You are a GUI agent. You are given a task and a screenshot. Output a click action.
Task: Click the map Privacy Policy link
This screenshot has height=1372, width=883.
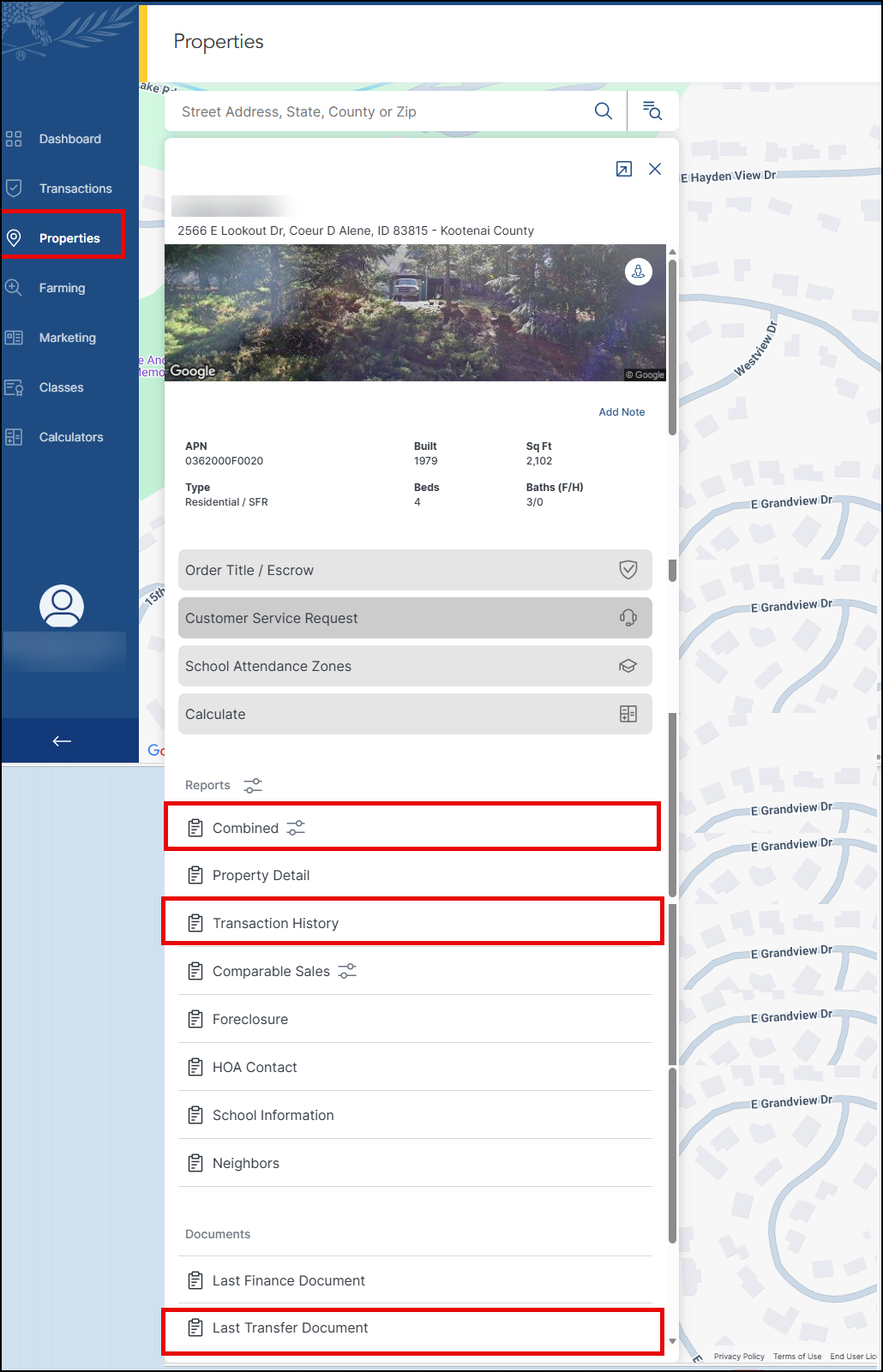[739, 1357]
